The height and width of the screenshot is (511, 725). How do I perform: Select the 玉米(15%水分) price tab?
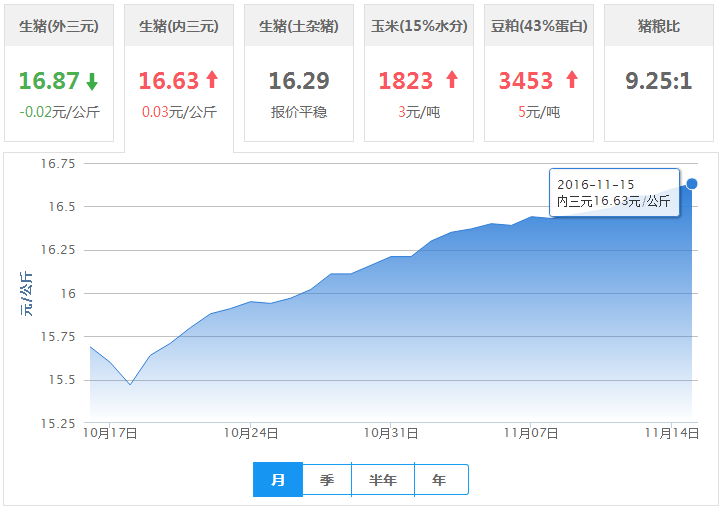[x=419, y=73]
